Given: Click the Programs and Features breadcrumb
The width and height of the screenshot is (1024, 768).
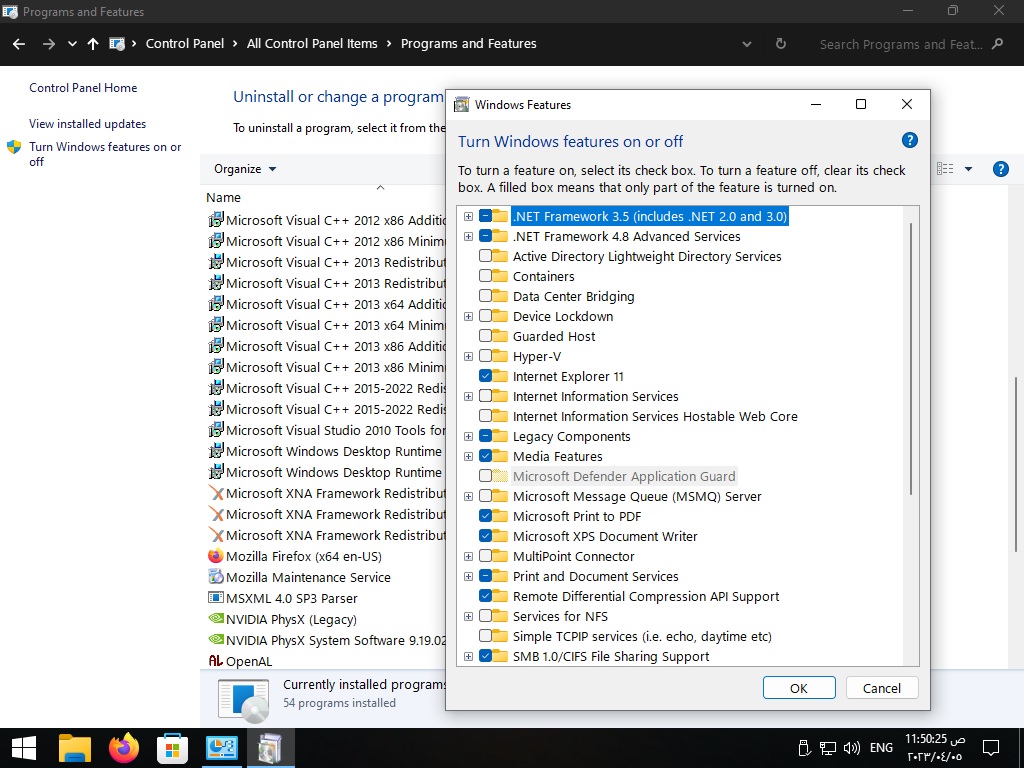Looking at the screenshot, I should [x=468, y=44].
